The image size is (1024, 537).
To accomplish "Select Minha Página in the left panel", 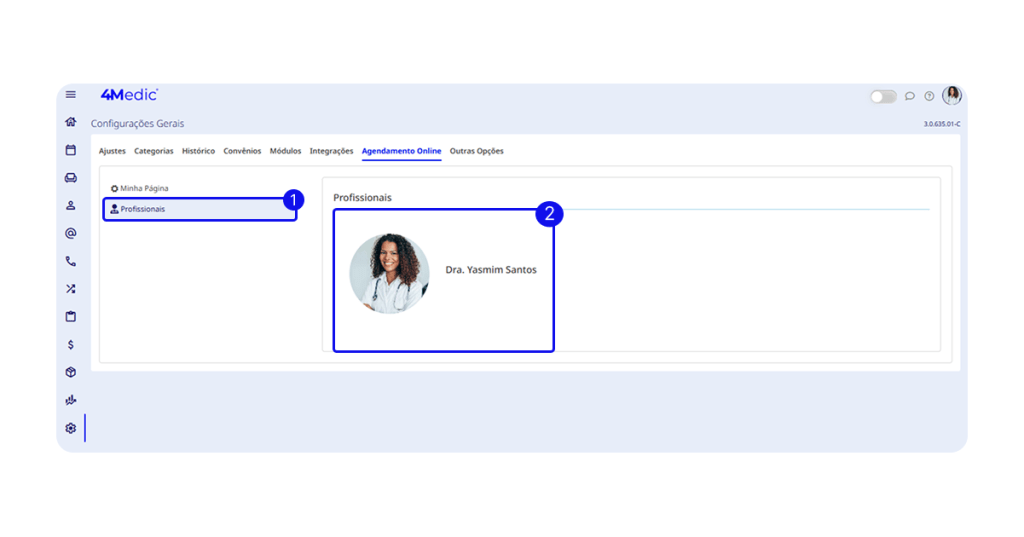I will point(144,188).
